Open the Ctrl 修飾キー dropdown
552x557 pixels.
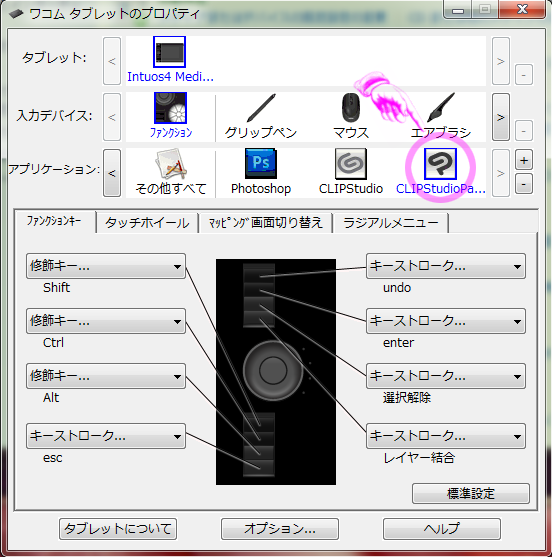click(106, 321)
